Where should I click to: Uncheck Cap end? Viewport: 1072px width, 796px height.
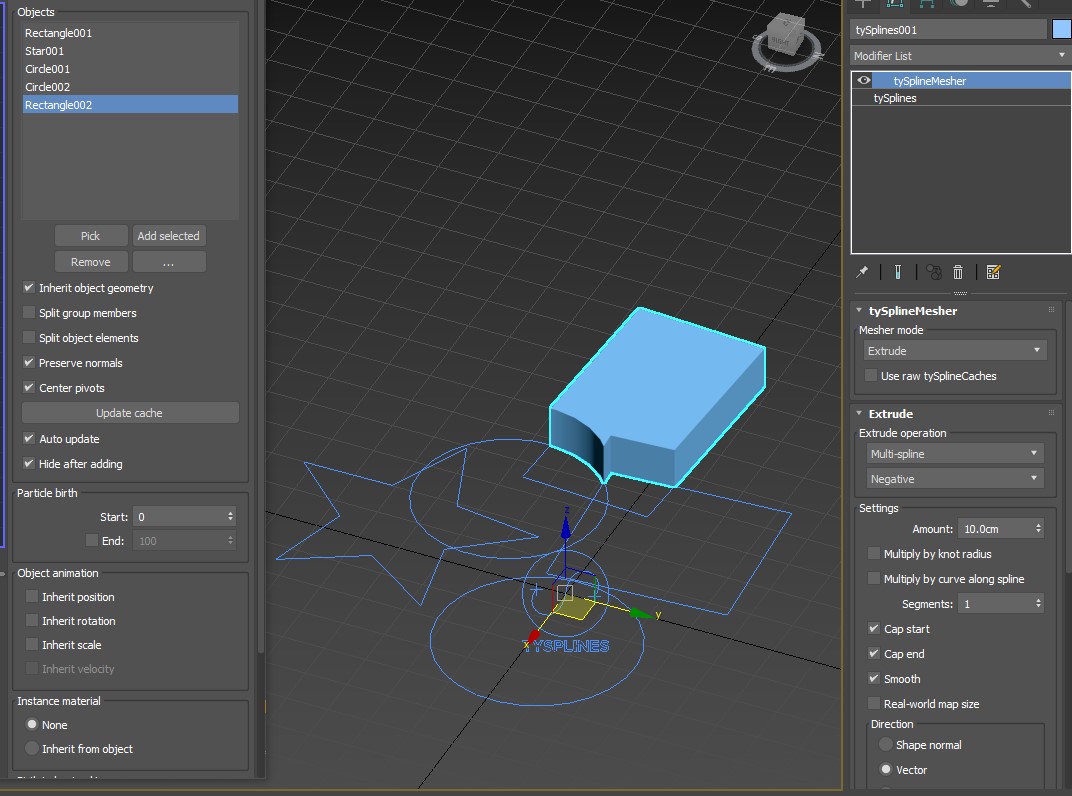[874, 653]
